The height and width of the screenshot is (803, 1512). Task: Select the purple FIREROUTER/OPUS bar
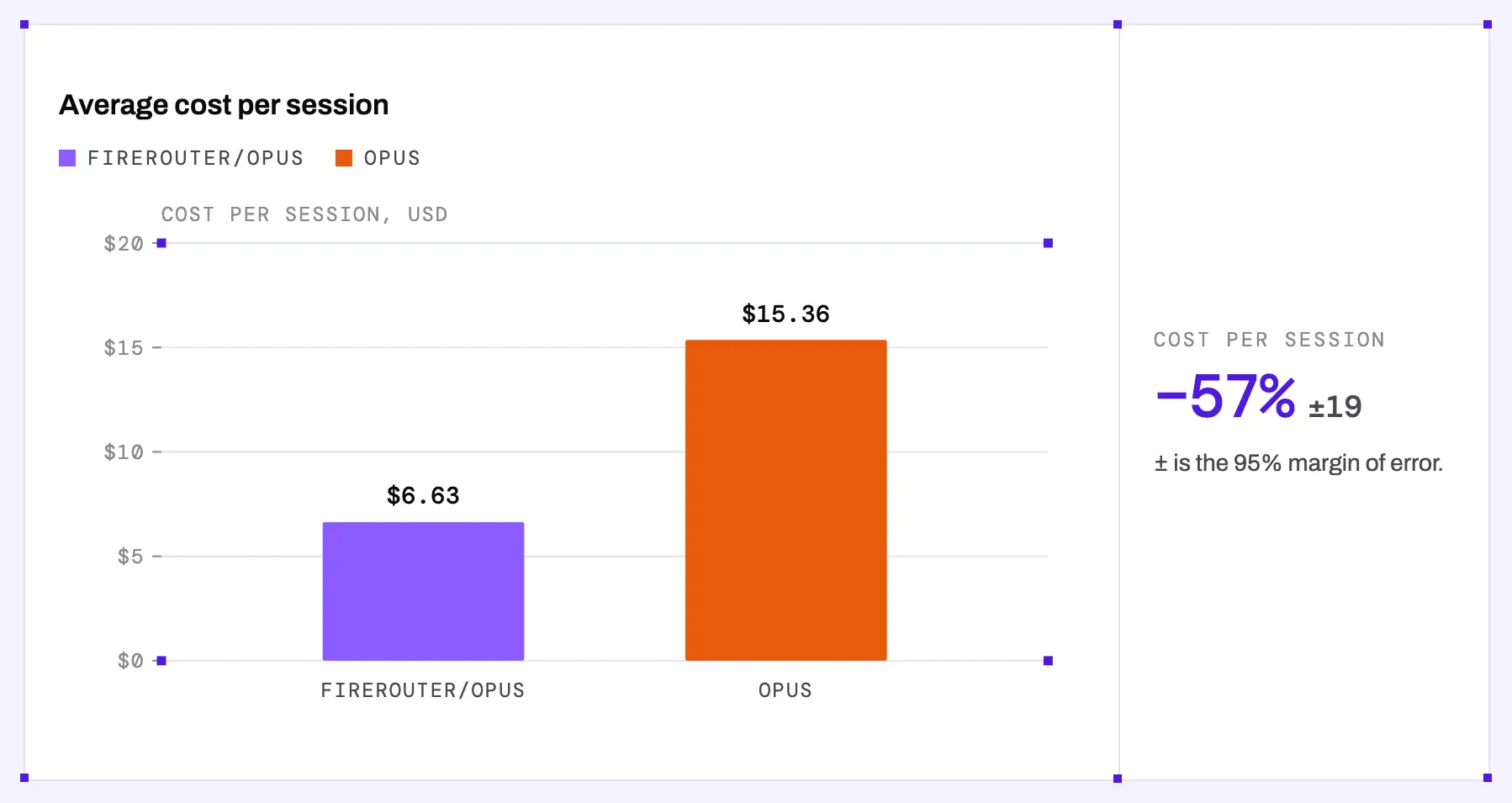point(423,591)
